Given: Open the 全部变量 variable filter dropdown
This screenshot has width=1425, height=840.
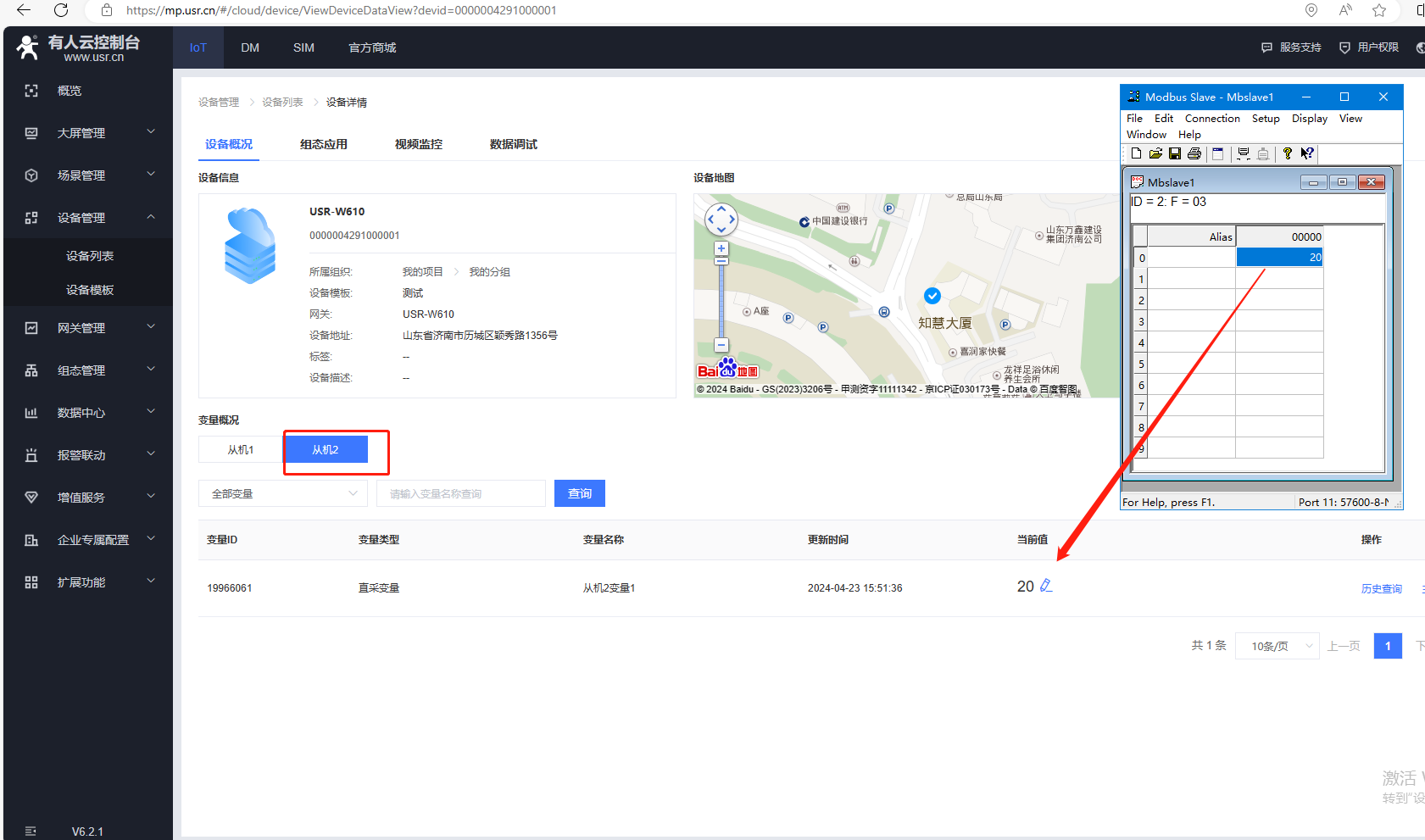Looking at the screenshot, I should click(283, 493).
